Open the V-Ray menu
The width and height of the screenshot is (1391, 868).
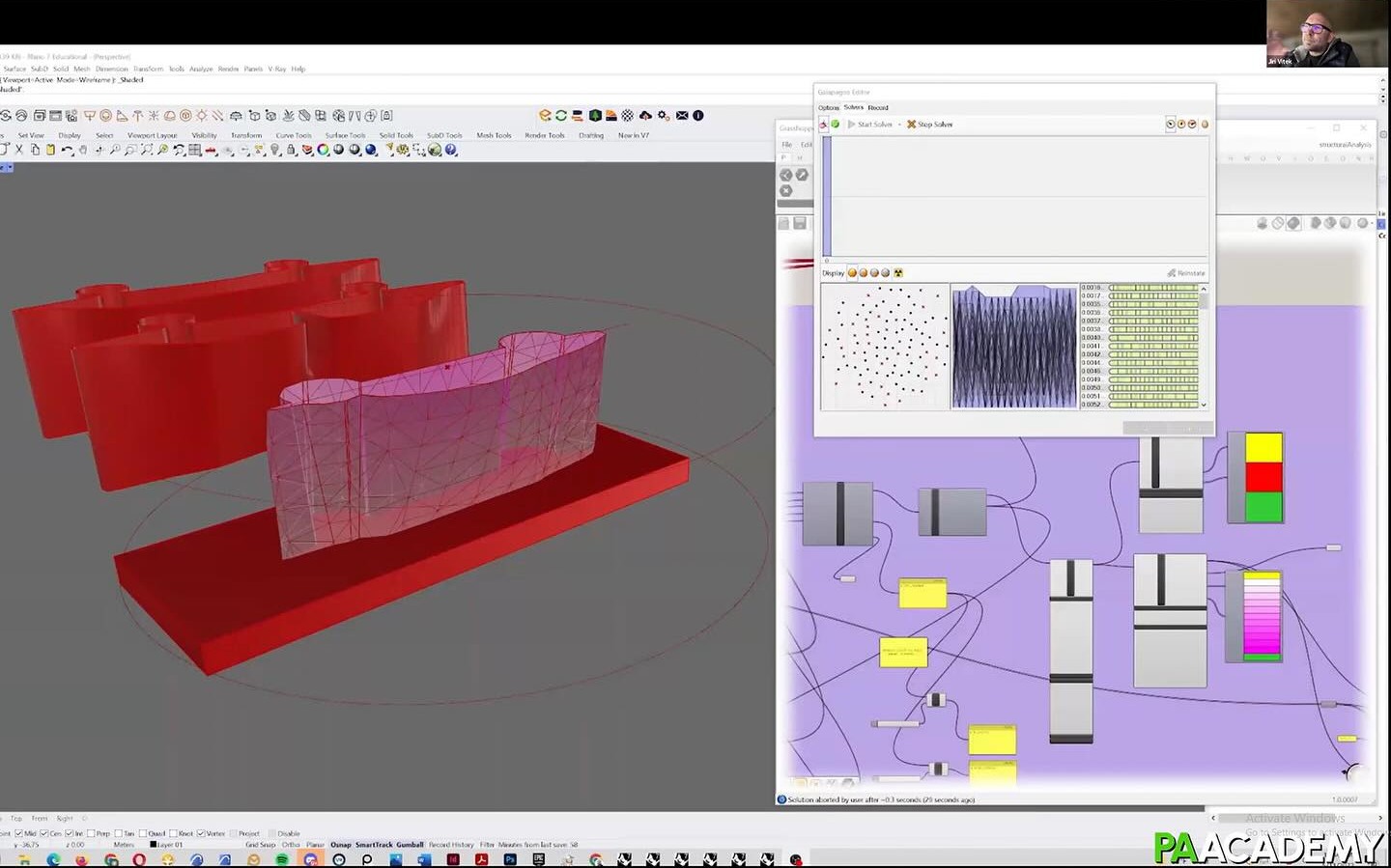pyautogui.click(x=276, y=70)
